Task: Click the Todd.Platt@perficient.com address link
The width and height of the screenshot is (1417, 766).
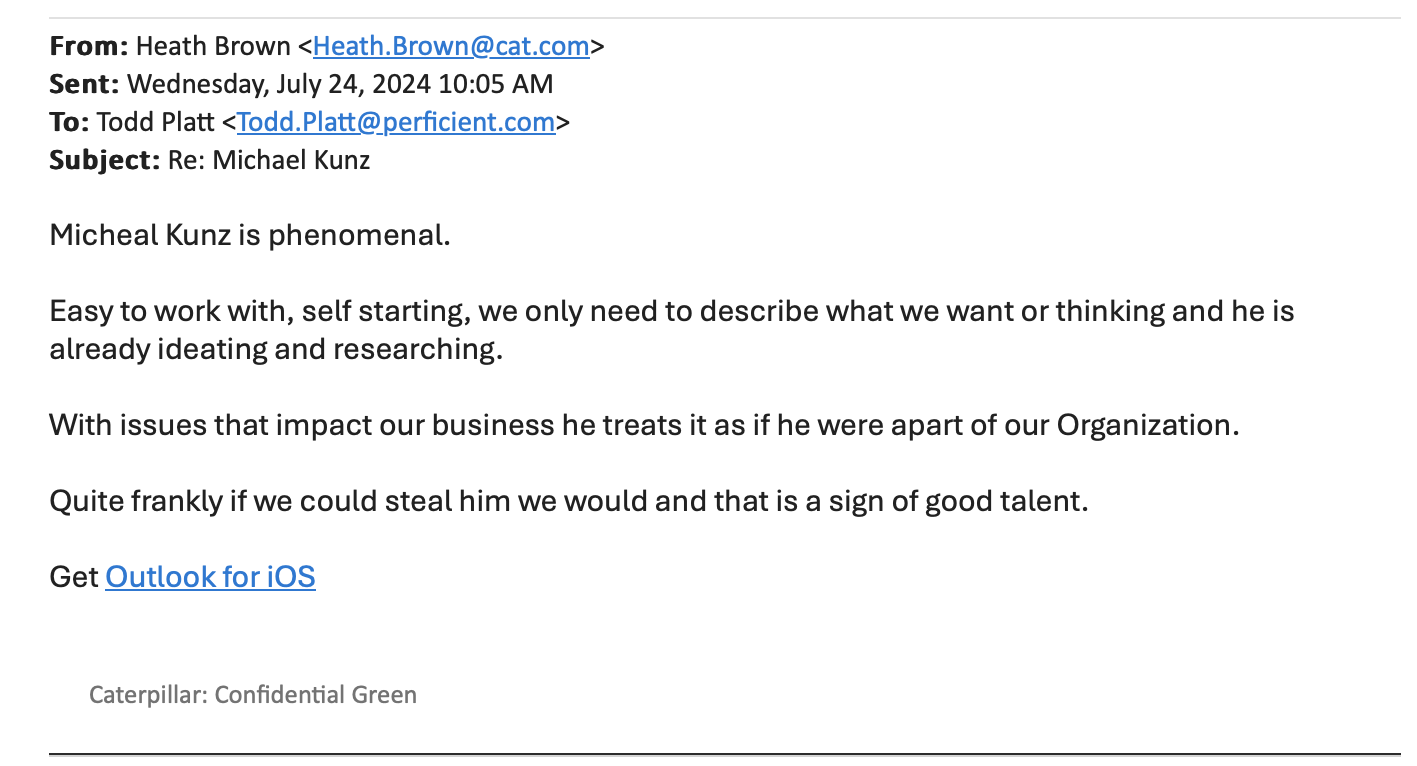Action: coord(396,122)
